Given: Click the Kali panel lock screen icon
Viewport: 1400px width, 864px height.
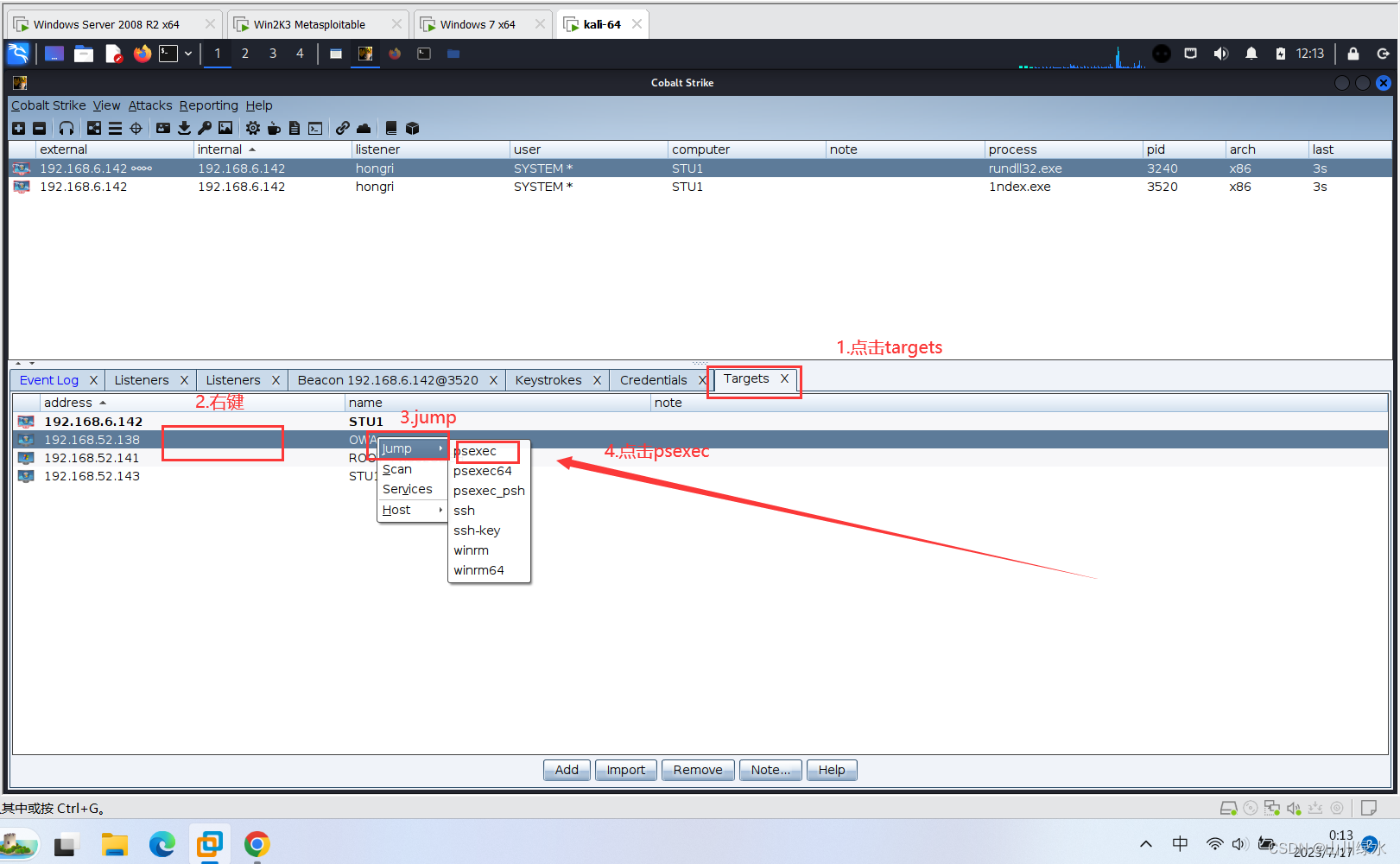Looking at the screenshot, I should pos(1353,54).
